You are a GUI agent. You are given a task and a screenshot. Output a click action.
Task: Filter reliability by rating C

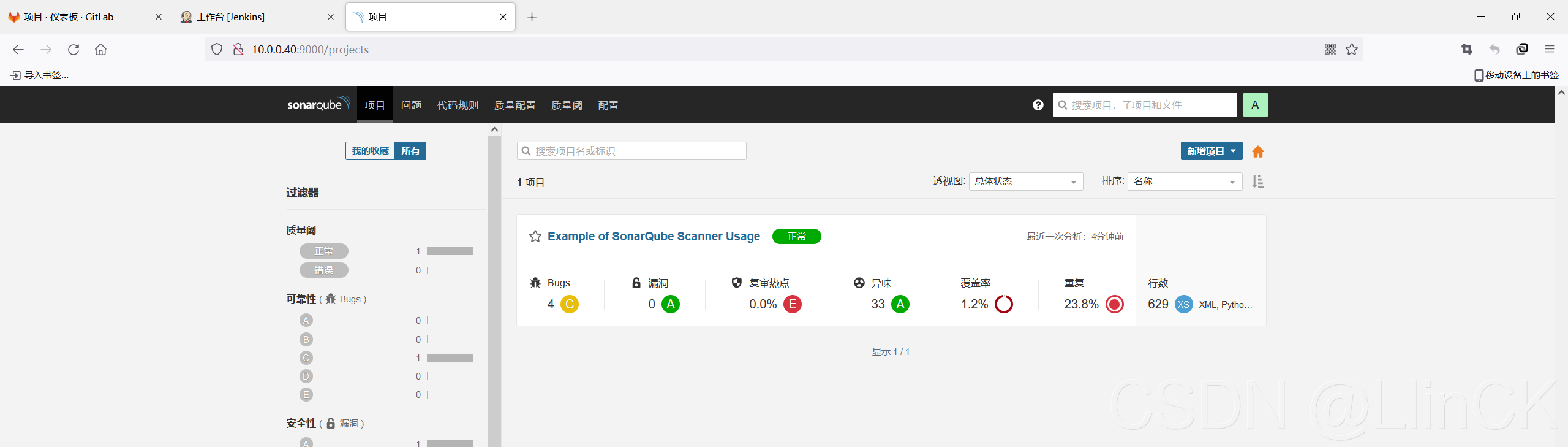point(306,357)
